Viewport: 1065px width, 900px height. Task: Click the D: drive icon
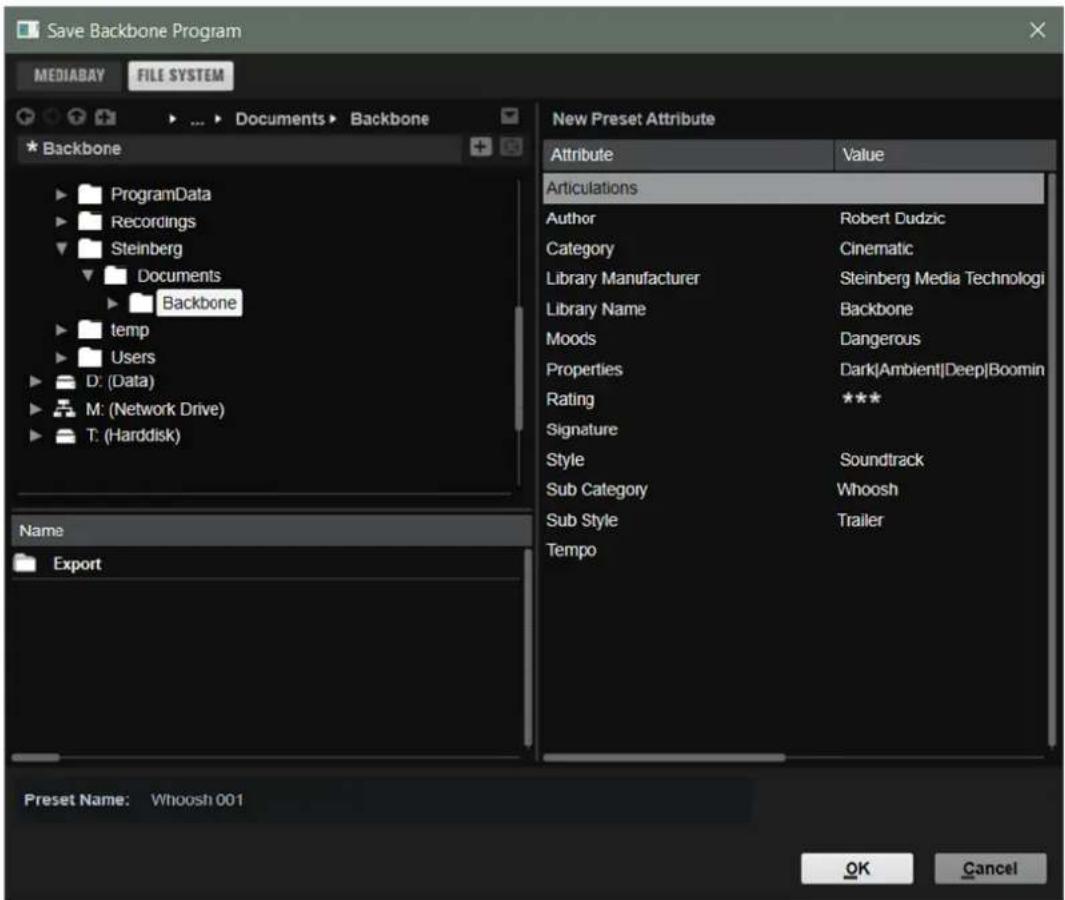point(65,382)
